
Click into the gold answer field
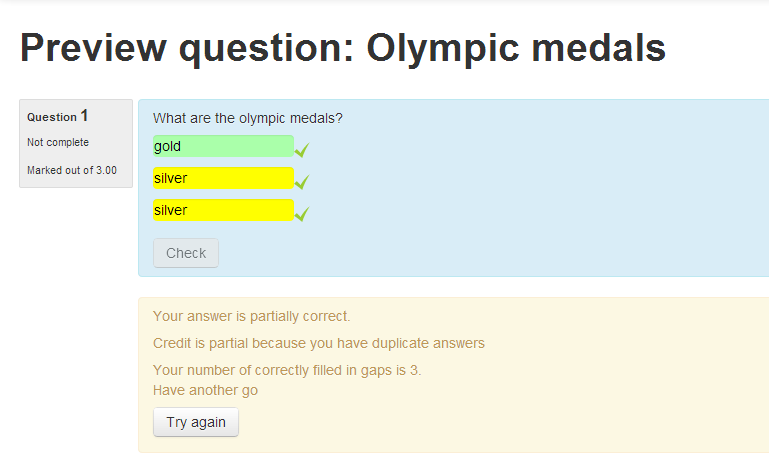(223, 146)
